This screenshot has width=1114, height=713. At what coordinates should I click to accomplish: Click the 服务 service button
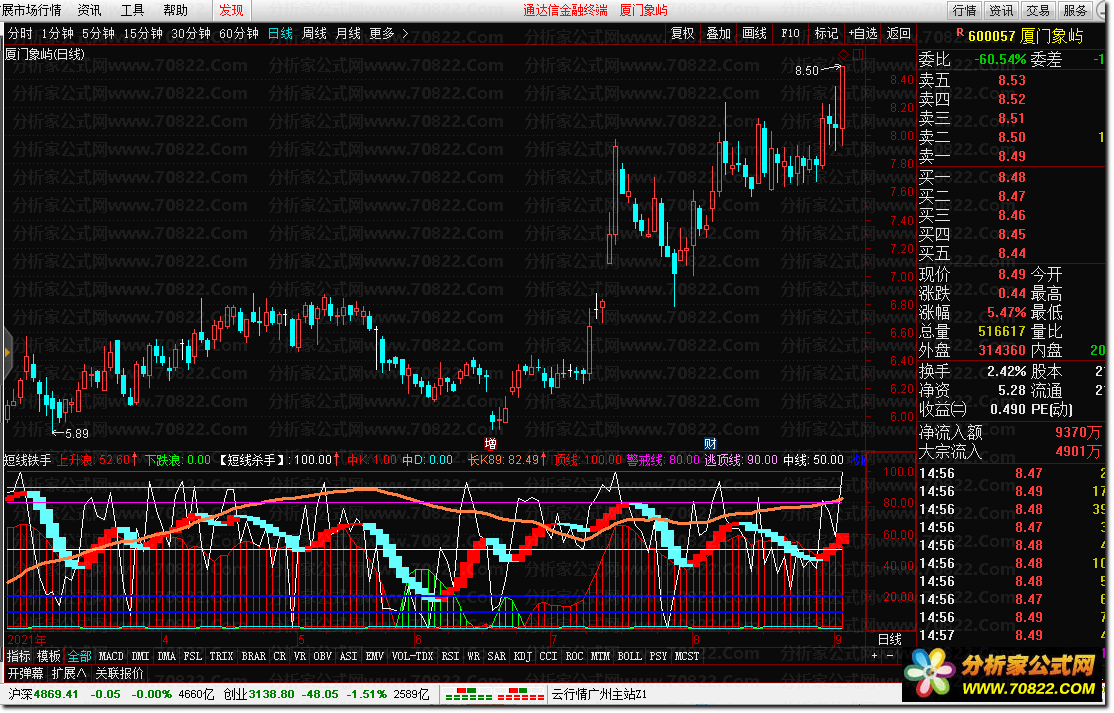click(1075, 10)
